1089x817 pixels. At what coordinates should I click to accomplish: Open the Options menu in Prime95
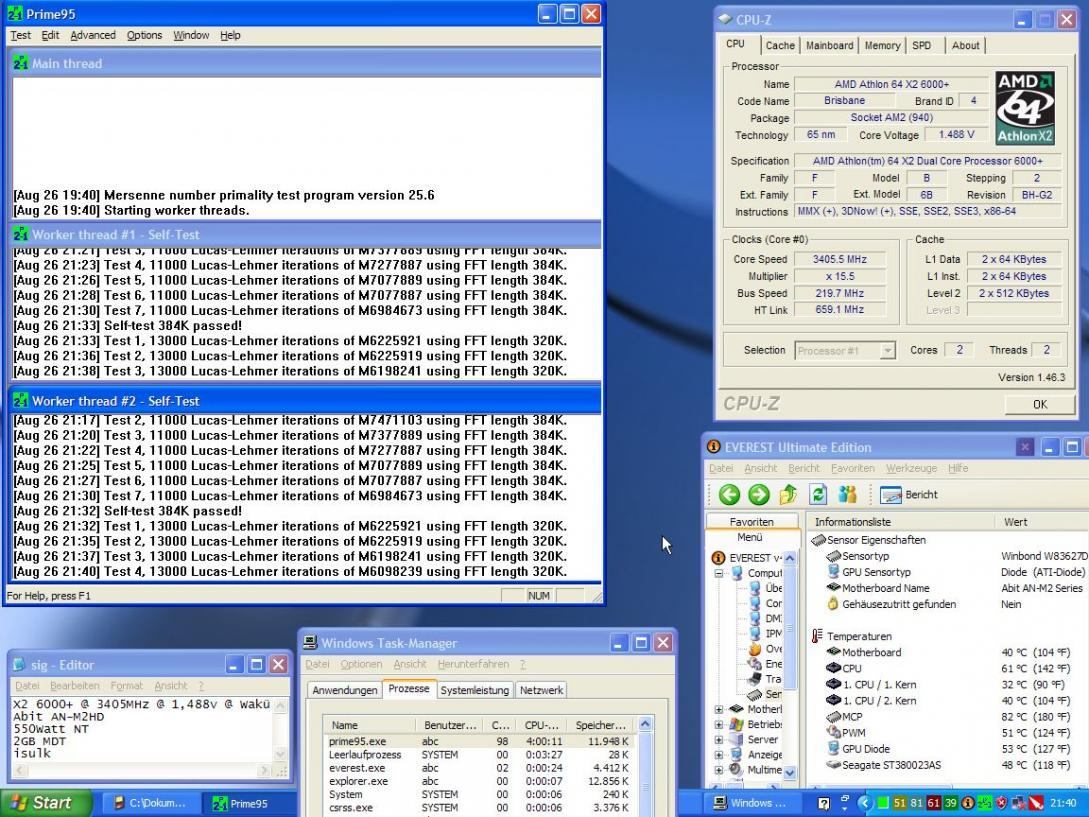coord(144,35)
